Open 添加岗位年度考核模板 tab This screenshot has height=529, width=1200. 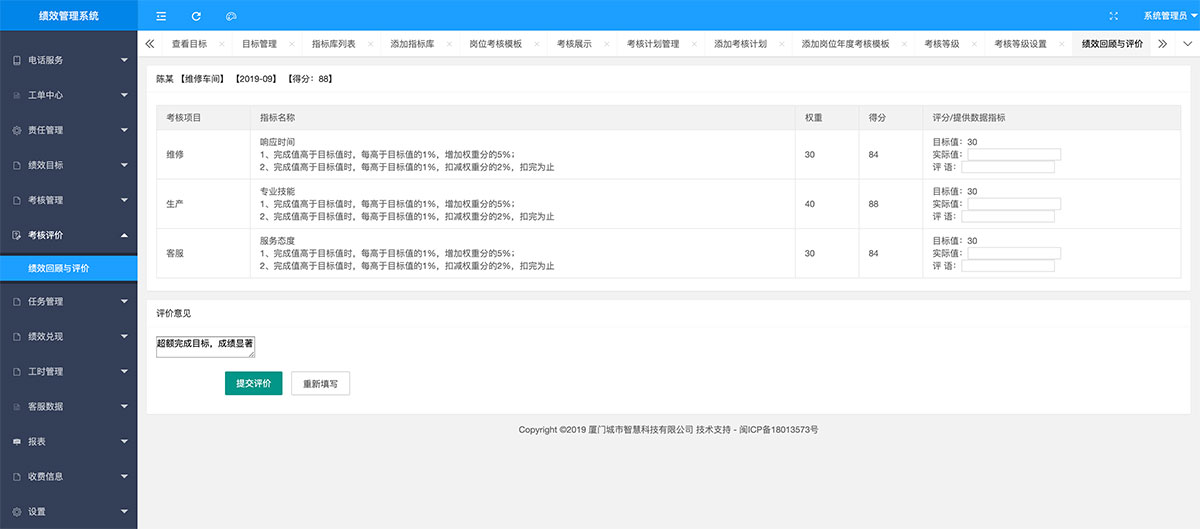845,44
